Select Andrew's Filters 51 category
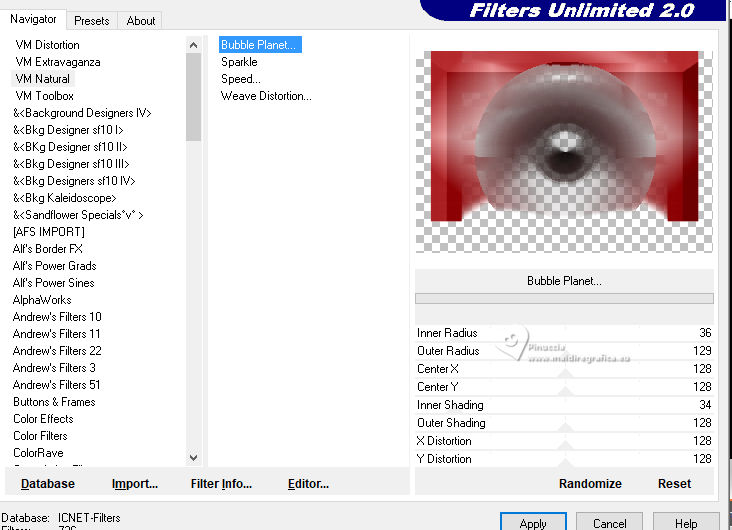Image resolution: width=732 pixels, height=530 pixels. point(56,385)
